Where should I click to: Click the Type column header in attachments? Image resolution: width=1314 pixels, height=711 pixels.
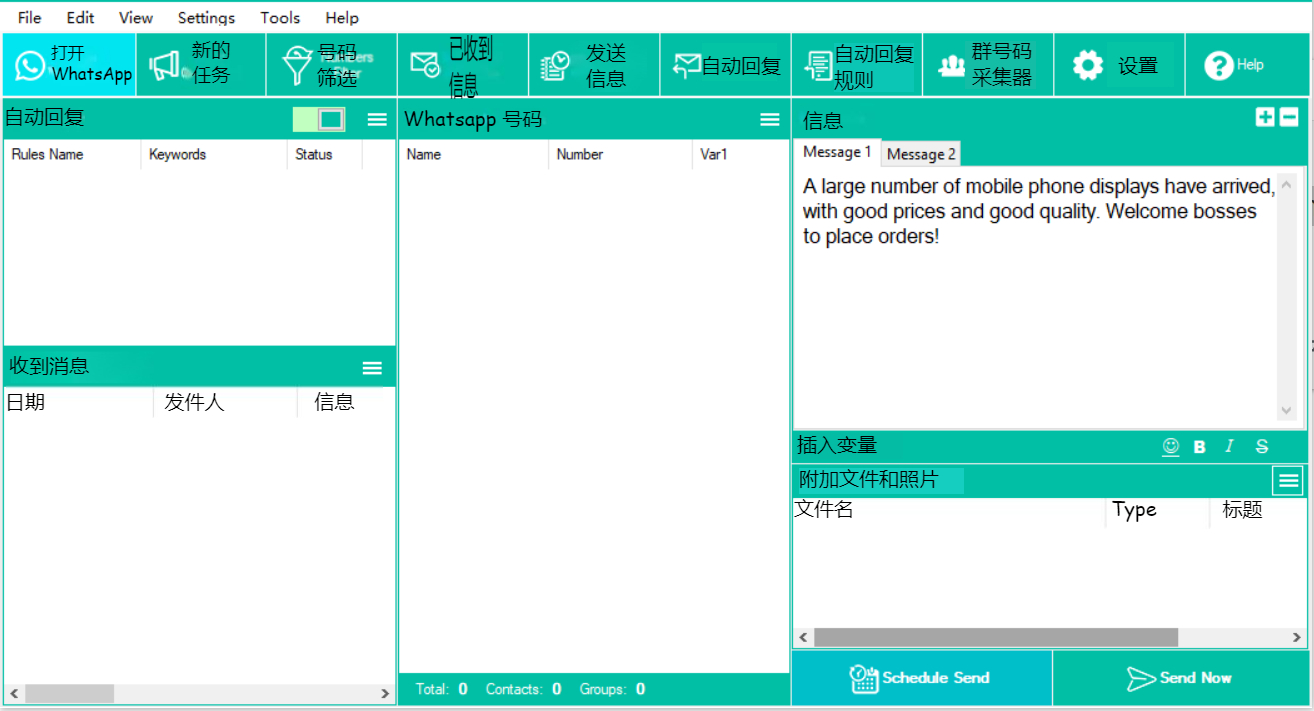point(1157,510)
